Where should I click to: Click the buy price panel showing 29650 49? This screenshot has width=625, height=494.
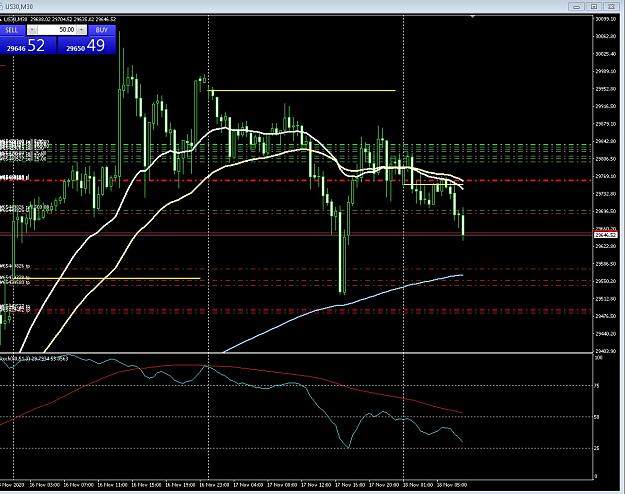click(x=87, y=45)
